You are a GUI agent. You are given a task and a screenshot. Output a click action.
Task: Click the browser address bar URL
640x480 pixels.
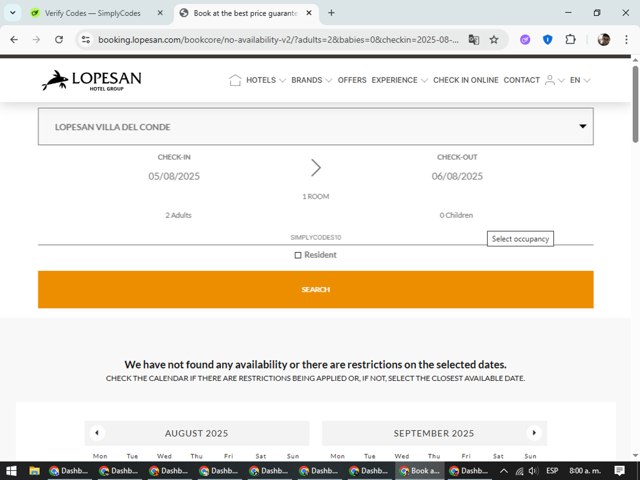pos(278,40)
